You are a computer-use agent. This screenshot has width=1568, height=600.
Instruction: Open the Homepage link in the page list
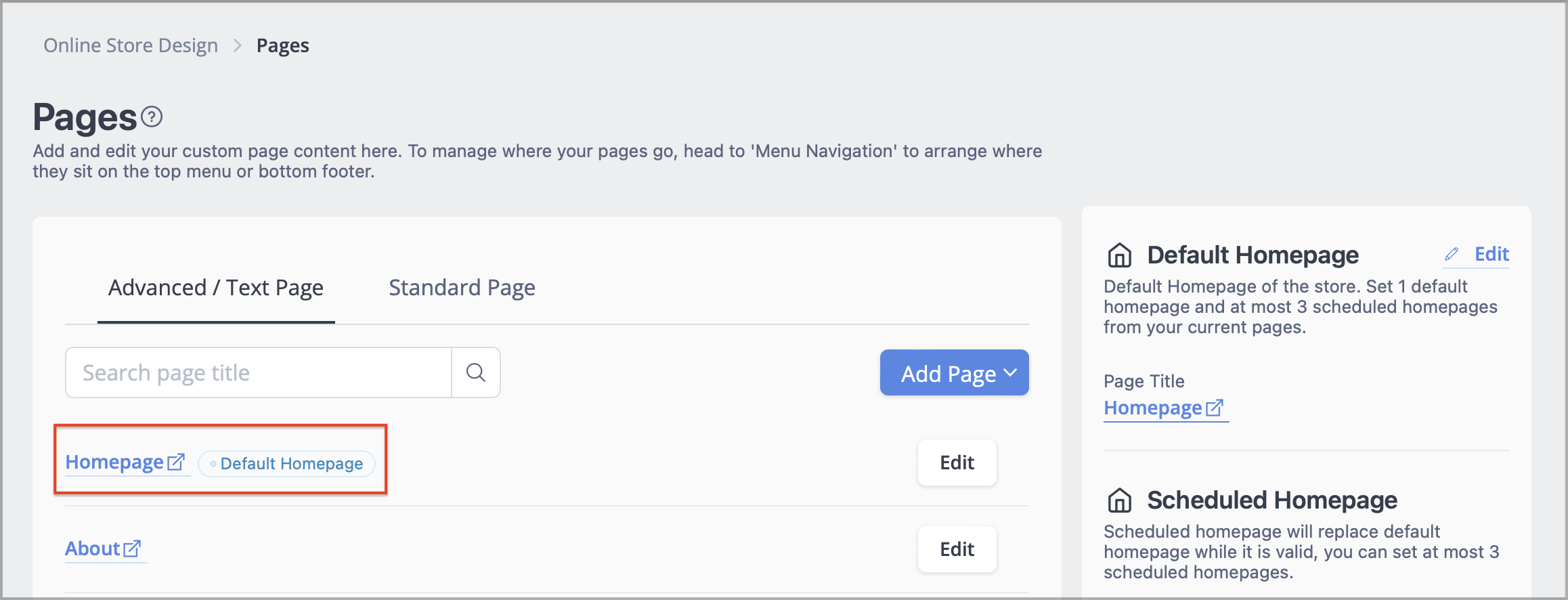tap(114, 462)
